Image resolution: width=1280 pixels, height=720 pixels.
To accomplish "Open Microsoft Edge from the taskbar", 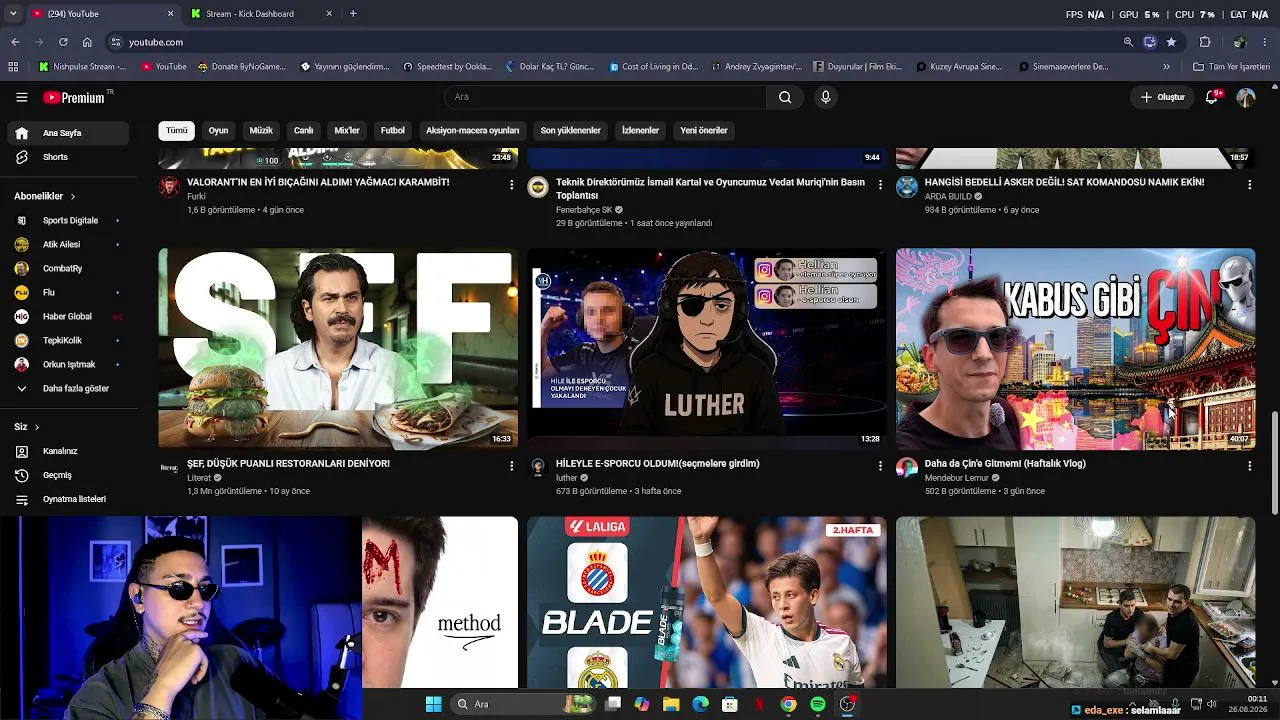I will point(700,704).
